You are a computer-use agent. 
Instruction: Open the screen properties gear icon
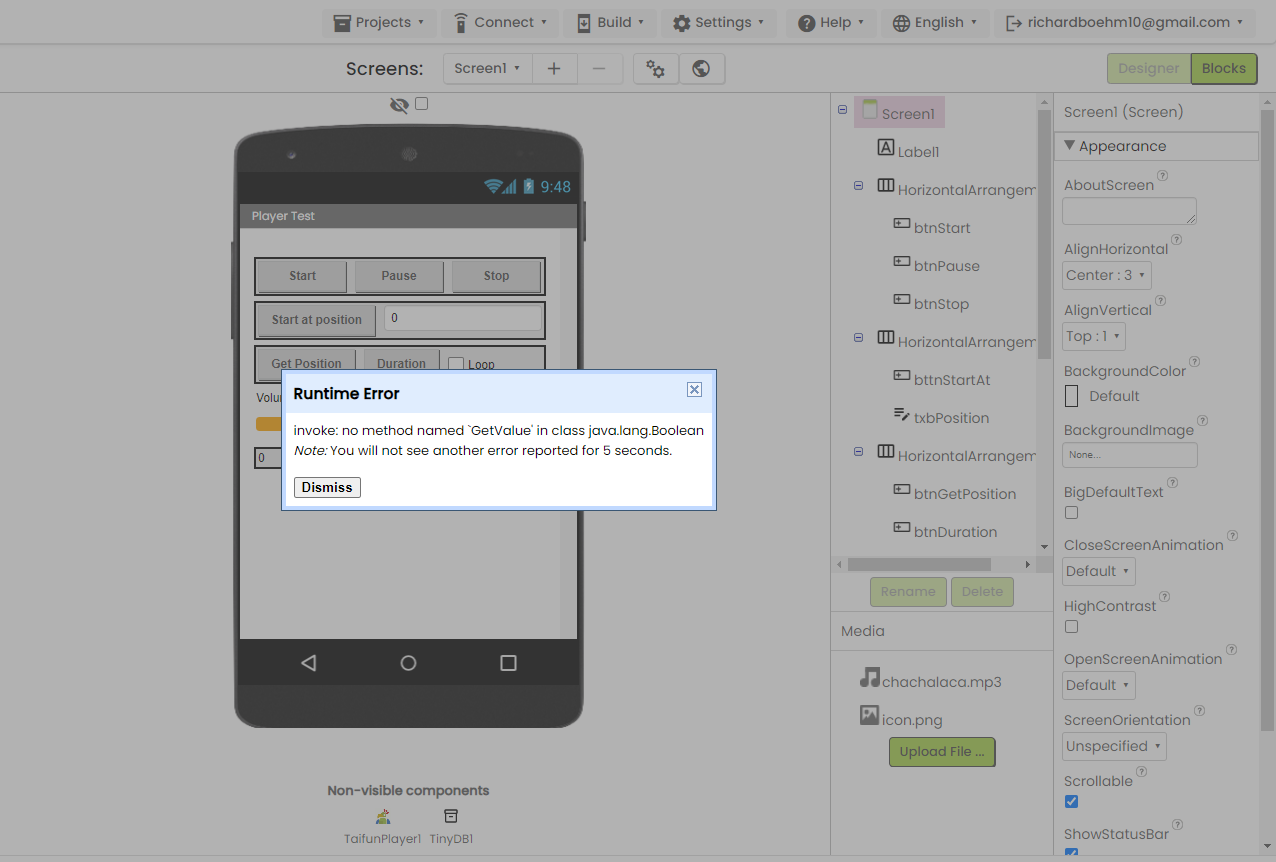655,68
